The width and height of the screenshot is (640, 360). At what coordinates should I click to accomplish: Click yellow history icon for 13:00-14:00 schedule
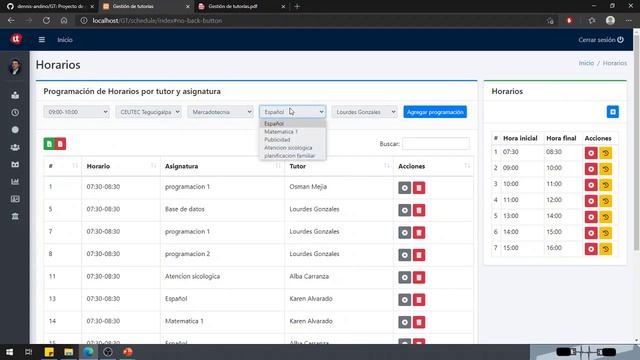pos(606,217)
